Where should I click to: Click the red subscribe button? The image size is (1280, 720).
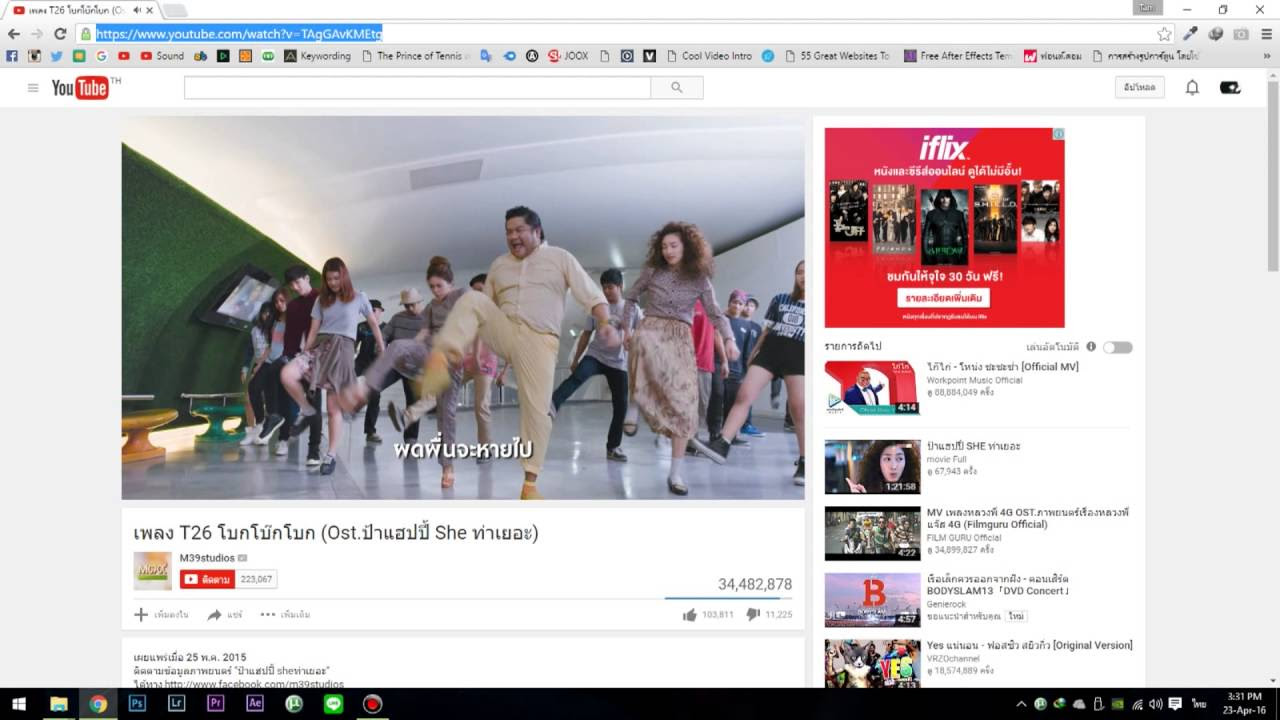coord(207,579)
